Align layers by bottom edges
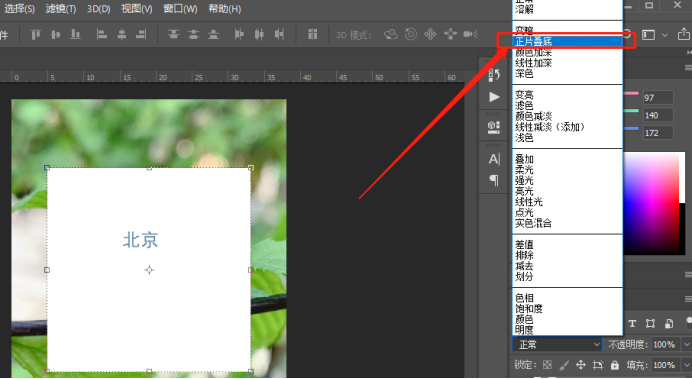Viewport: 692px width, 379px height. coord(76,34)
